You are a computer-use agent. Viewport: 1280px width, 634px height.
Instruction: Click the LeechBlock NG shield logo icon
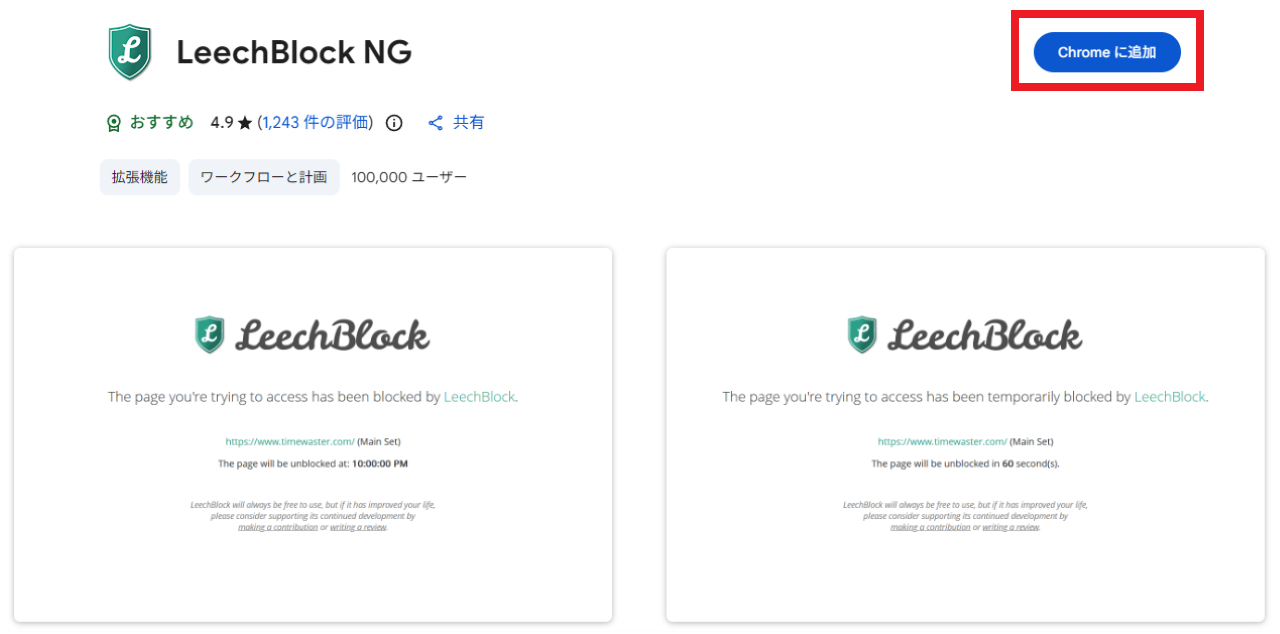tap(129, 50)
